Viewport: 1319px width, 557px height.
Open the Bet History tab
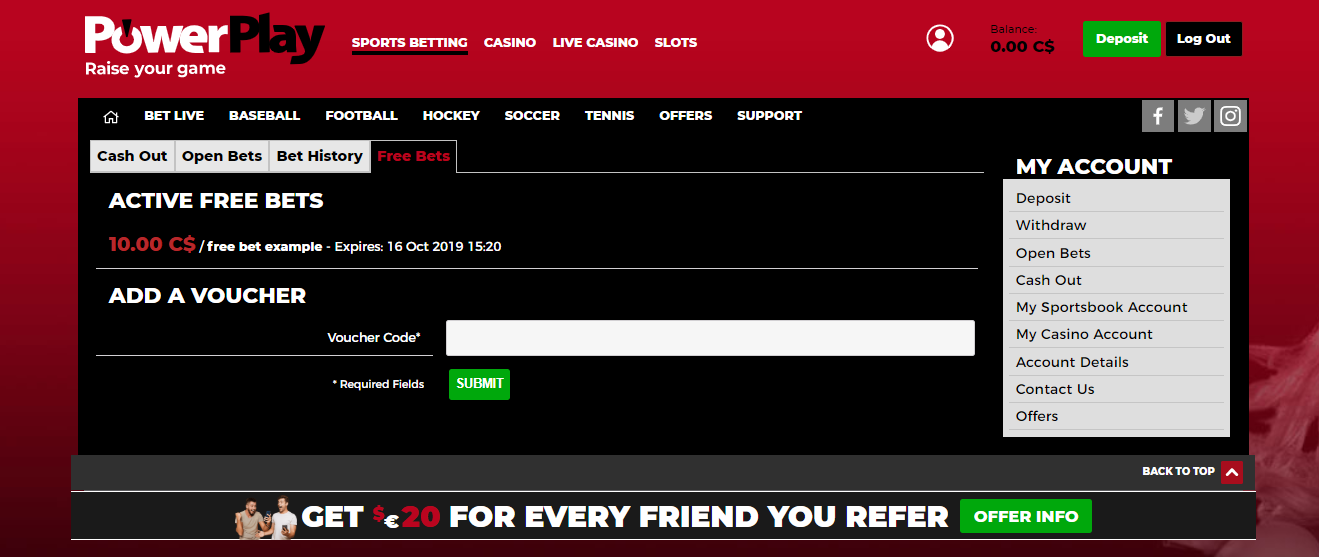(319, 156)
